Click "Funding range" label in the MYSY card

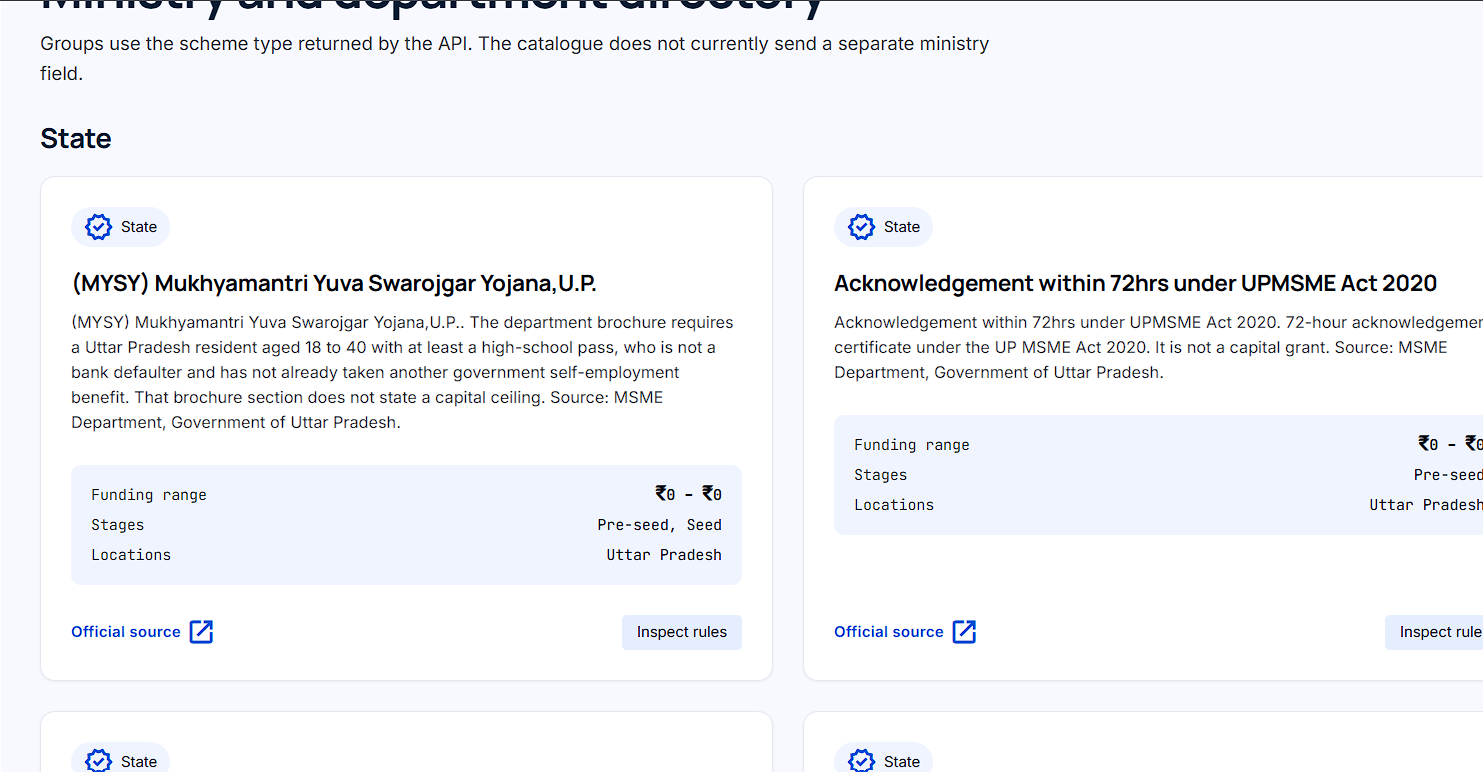coord(149,495)
